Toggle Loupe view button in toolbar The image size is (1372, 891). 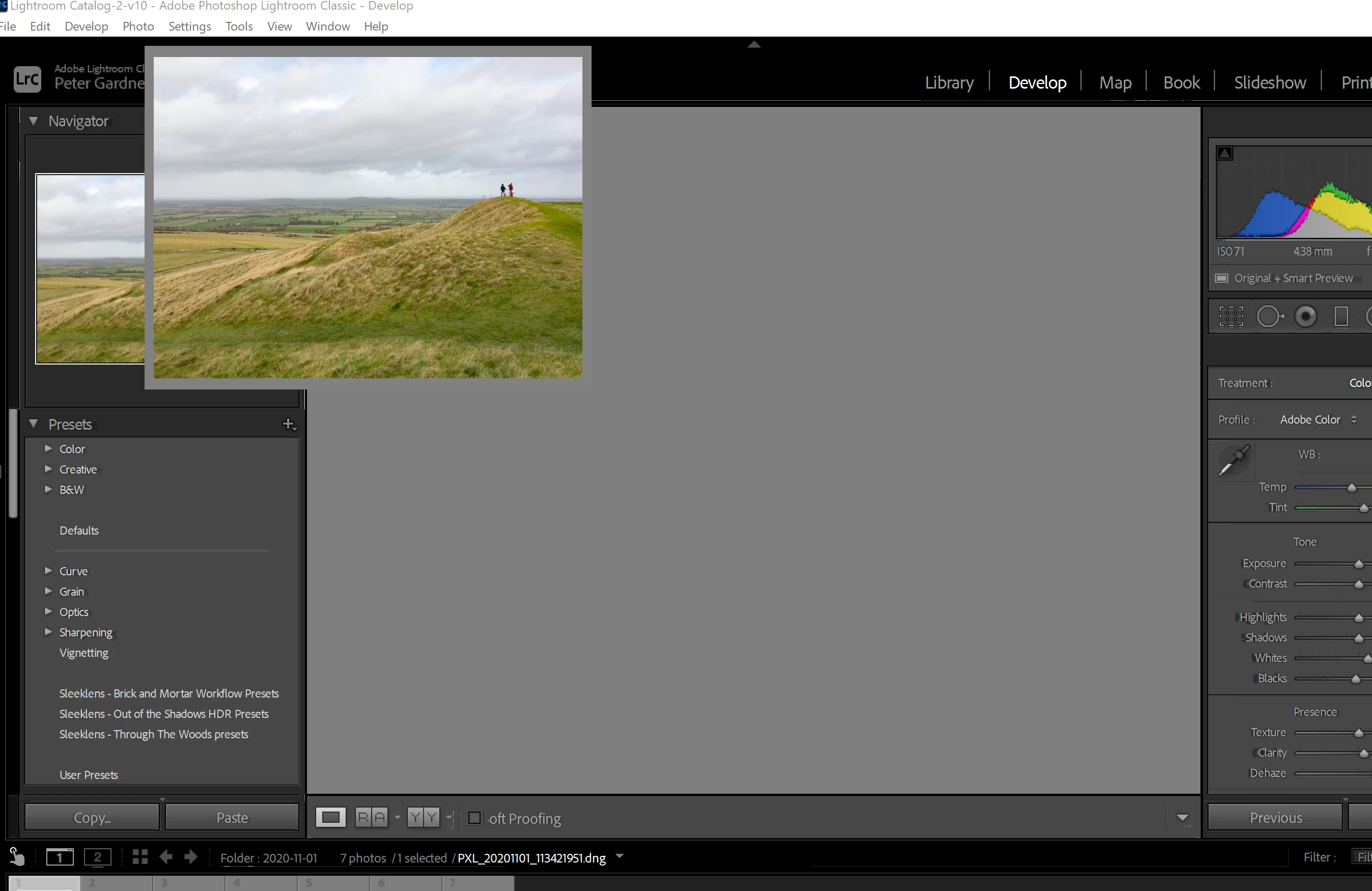tap(331, 818)
